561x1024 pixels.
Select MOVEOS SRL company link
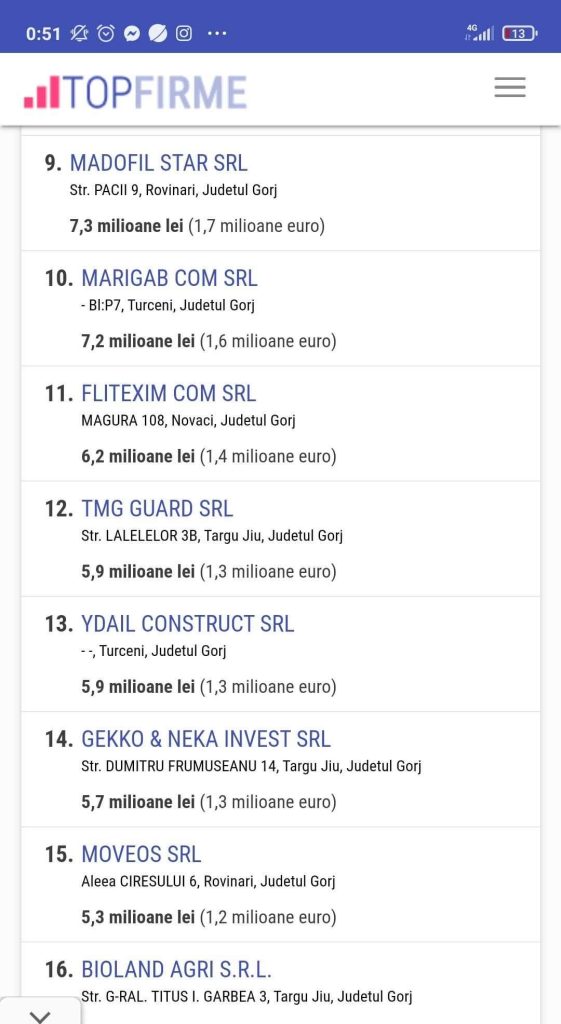[x=141, y=854]
